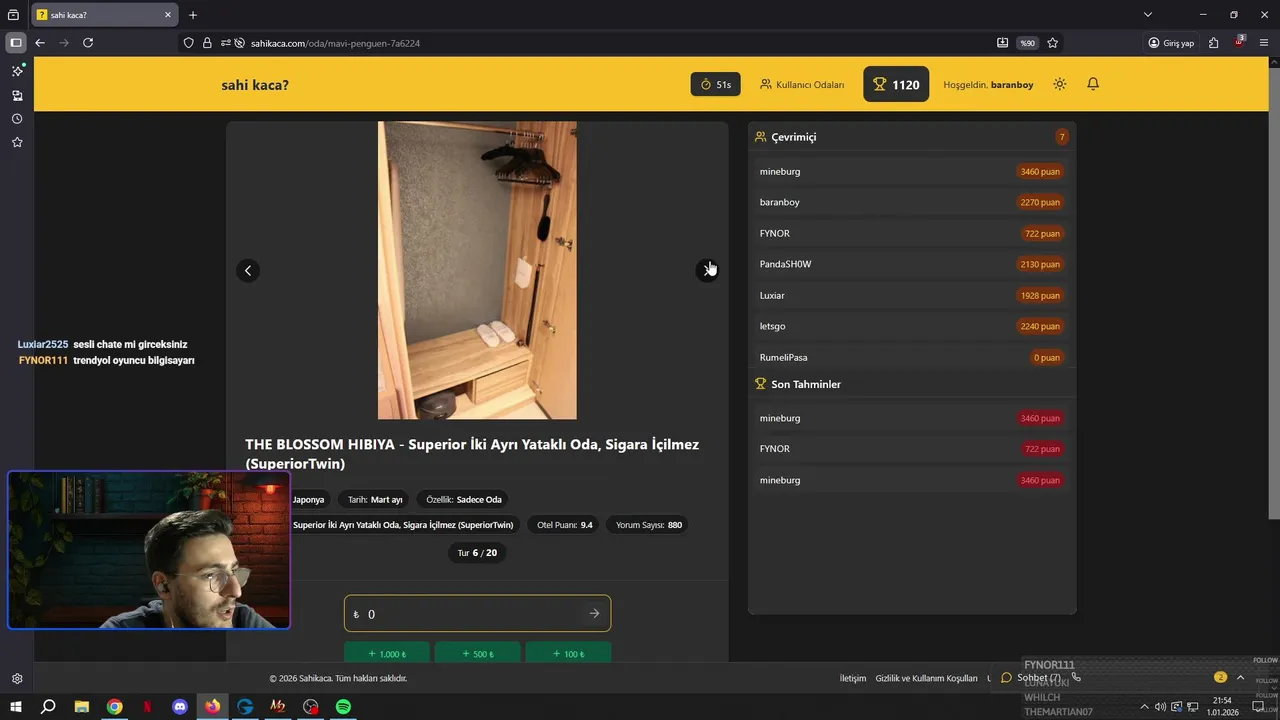Viewport: 1280px width, 720px height.
Task: Toggle the browser sidebar button
Action: coord(16,43)
